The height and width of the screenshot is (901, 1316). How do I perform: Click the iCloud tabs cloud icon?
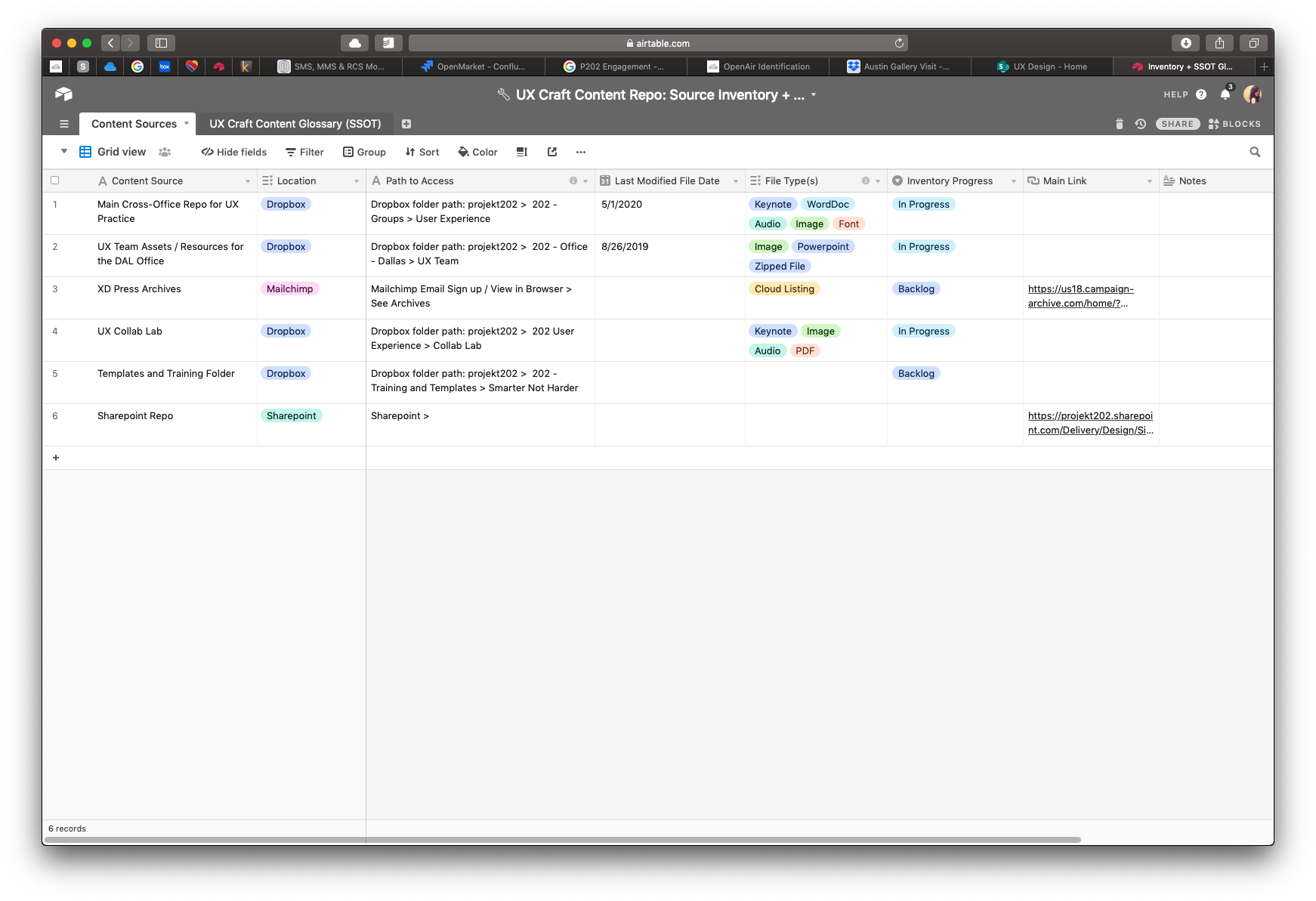point(354,43)
